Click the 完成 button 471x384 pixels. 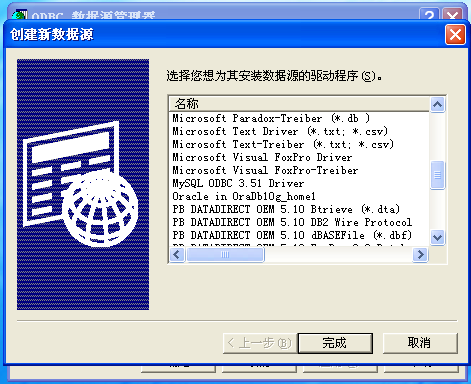pyautogui.click(x=335, y=343)
